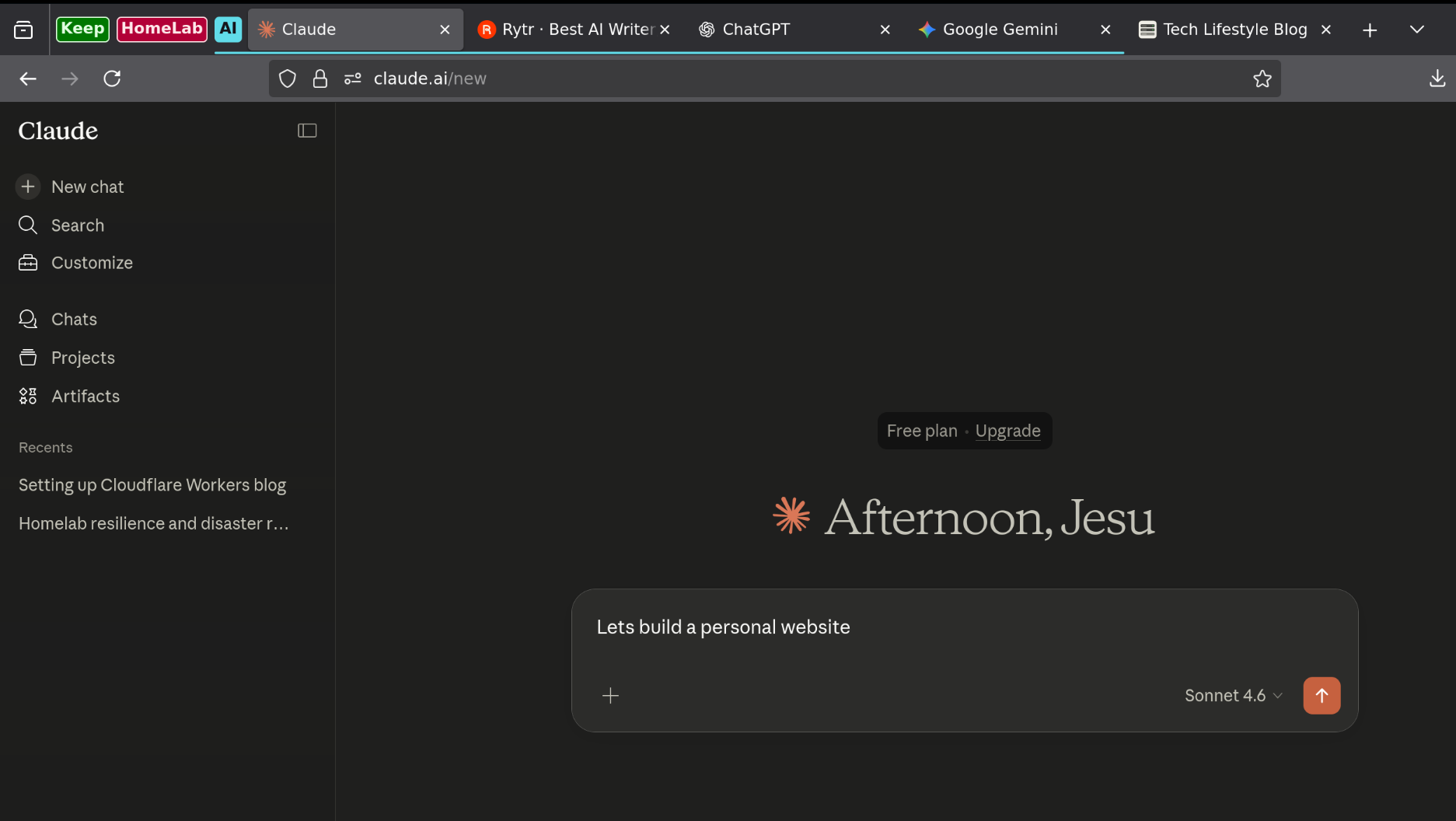
Task: Close the Tech Lifestyle Blog tab
Action: point(1326,30)
